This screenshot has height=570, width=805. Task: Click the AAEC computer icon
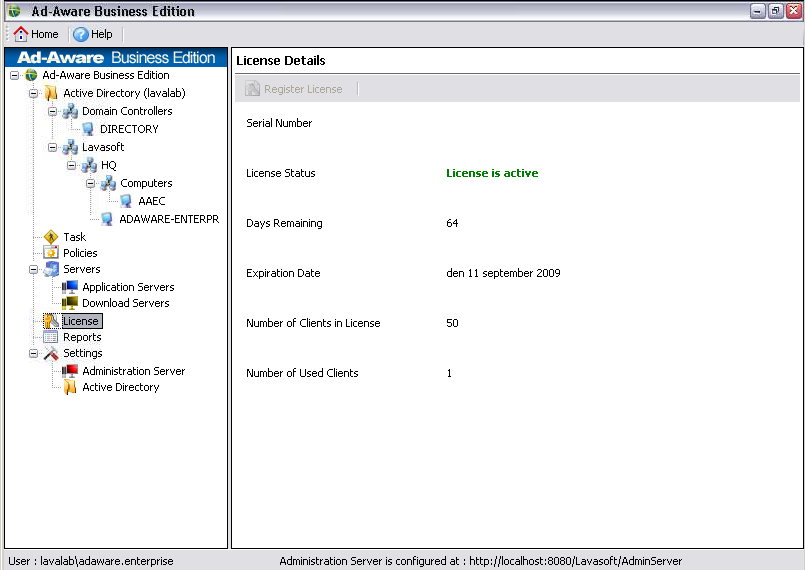point(126,201)
